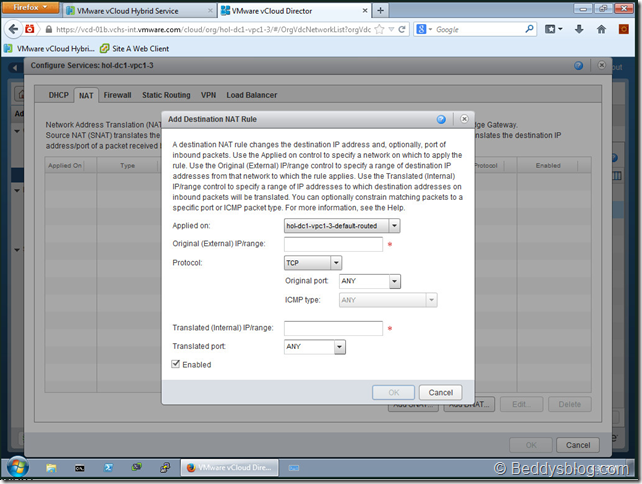Open Command Prompt from taskbar
642x484 pixels.
[x=79, y=468]
